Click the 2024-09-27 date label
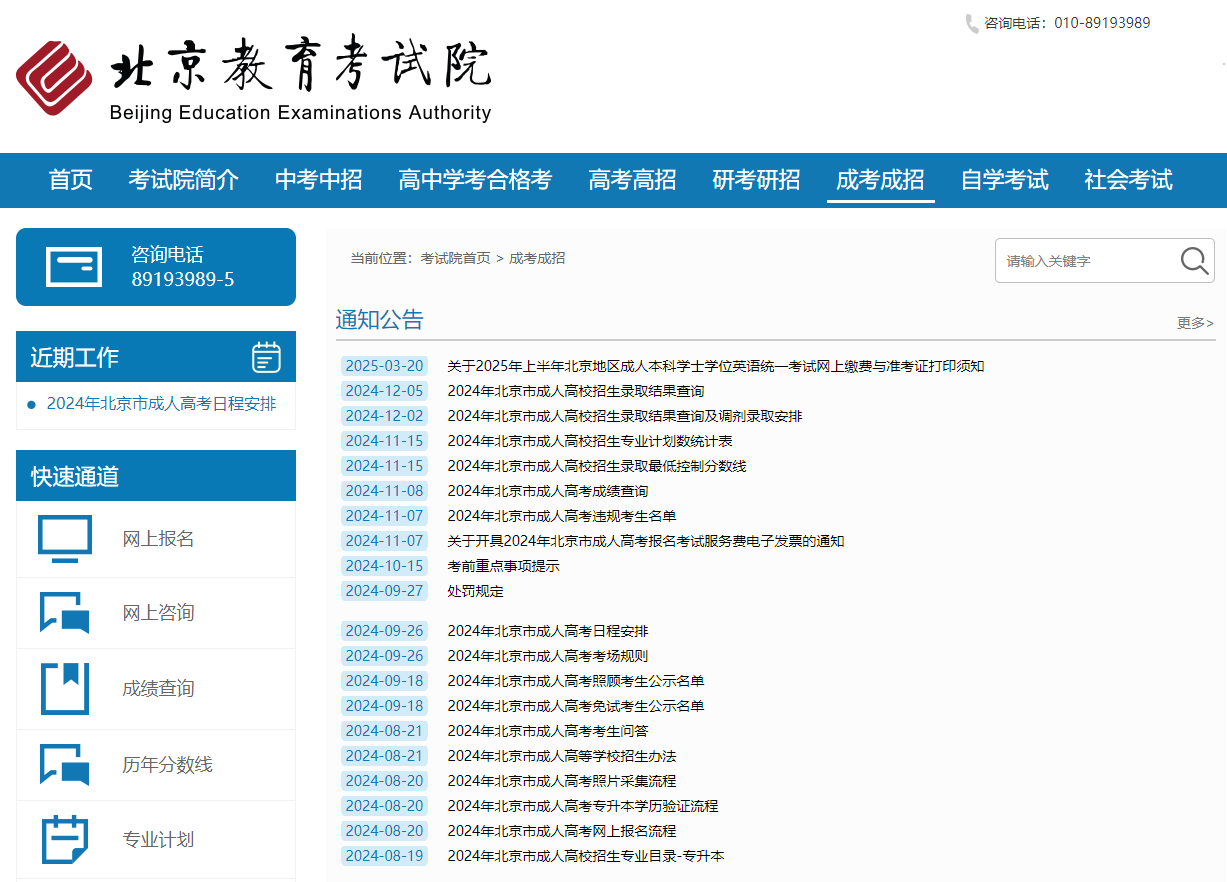 click(384, 591)
